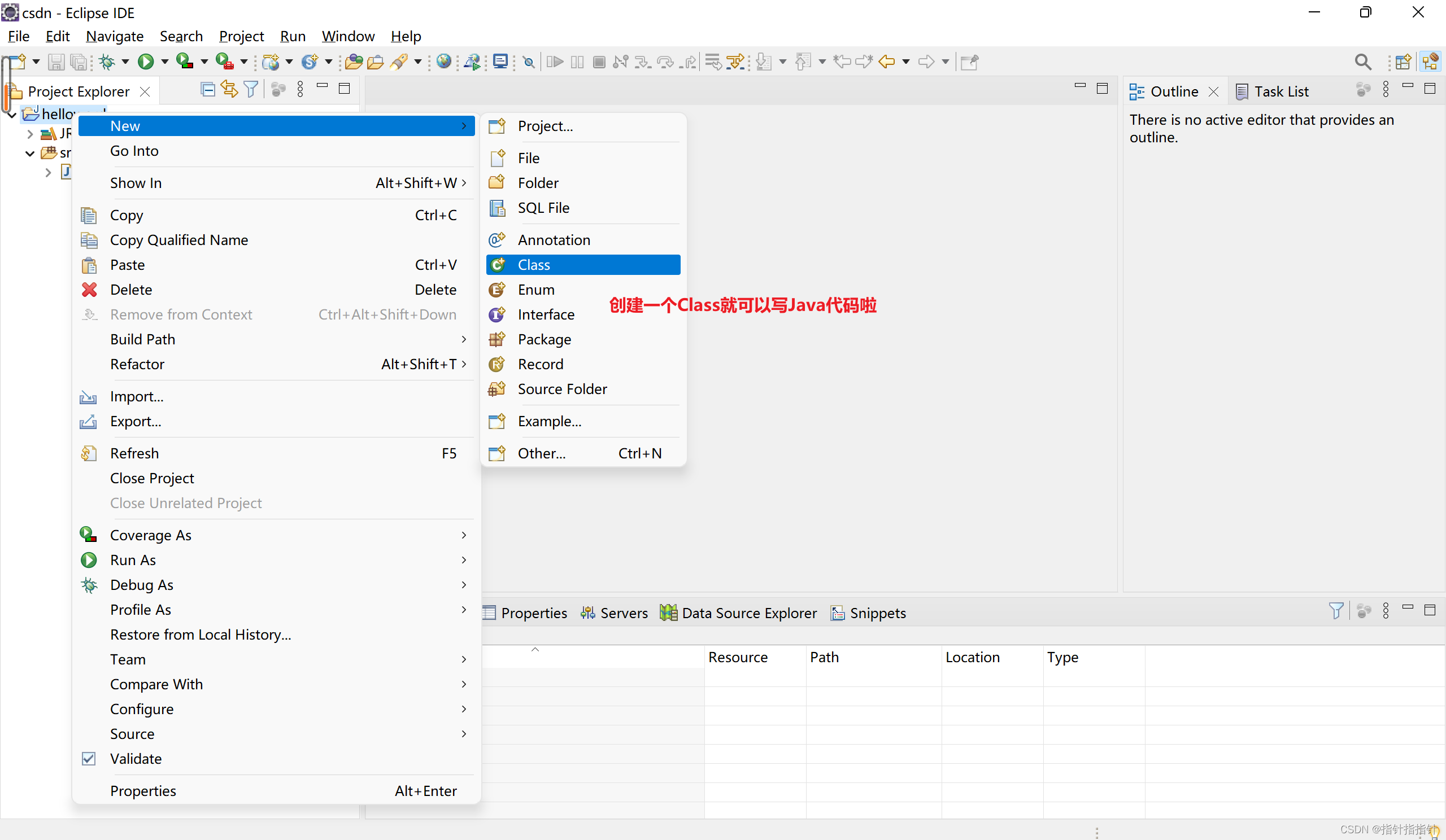The width and height of the screenshot is (1446, 840).
Task: Collapse the hello project tree node
Action: coord(11,115)
